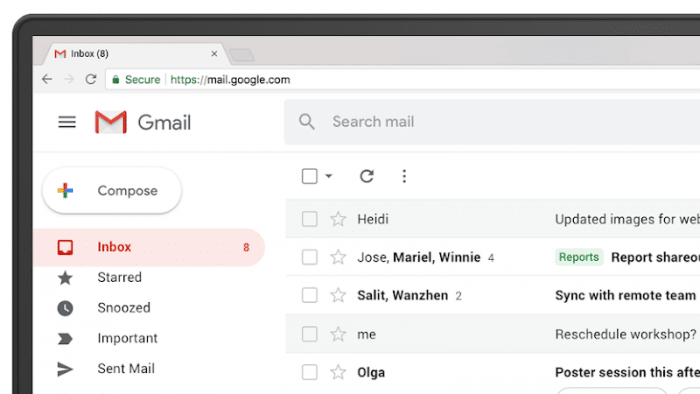
Task: Go back with the browser back arrow
Action: click(x=47, y=79)
